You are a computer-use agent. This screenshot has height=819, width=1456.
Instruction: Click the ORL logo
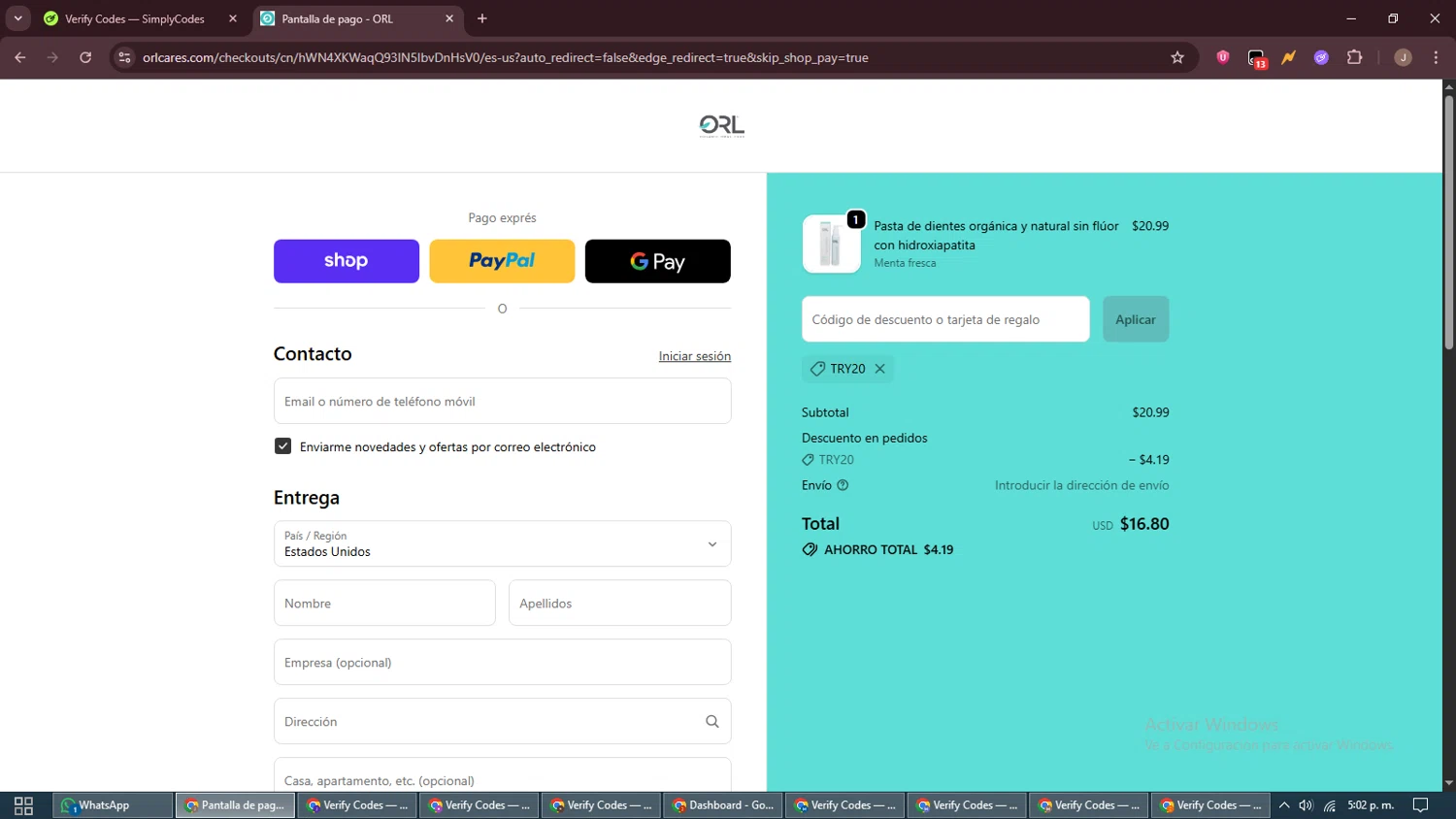click(721, 126)
